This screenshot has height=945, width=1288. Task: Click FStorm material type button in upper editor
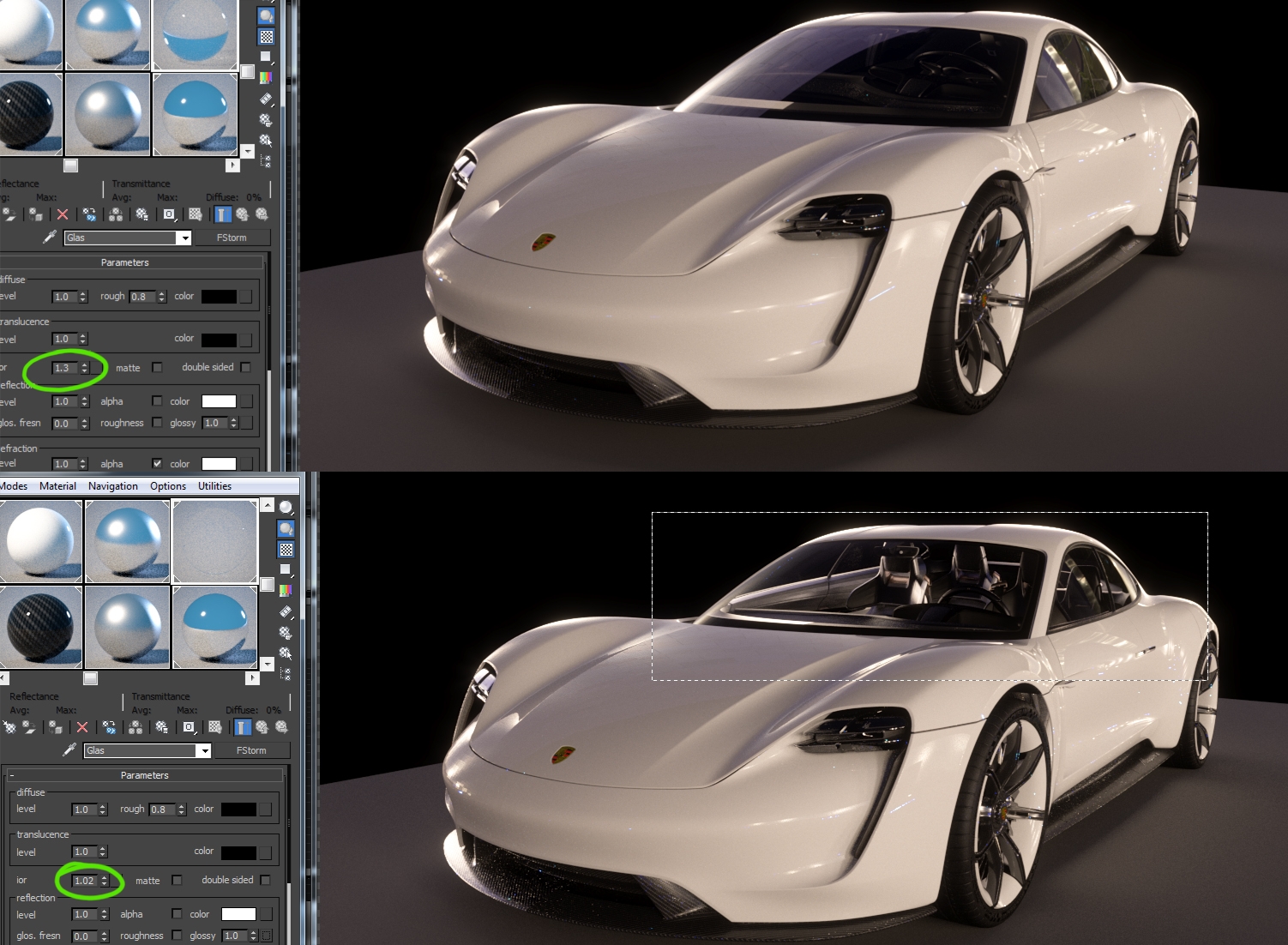232,238
